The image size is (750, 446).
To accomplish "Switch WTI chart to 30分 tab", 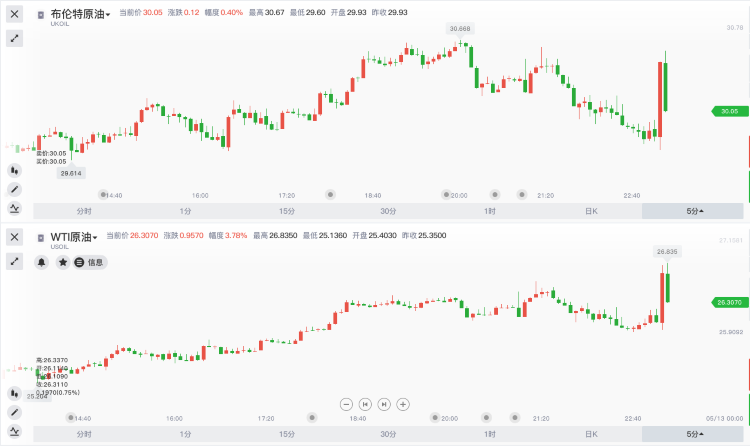I will coord(388,434).
